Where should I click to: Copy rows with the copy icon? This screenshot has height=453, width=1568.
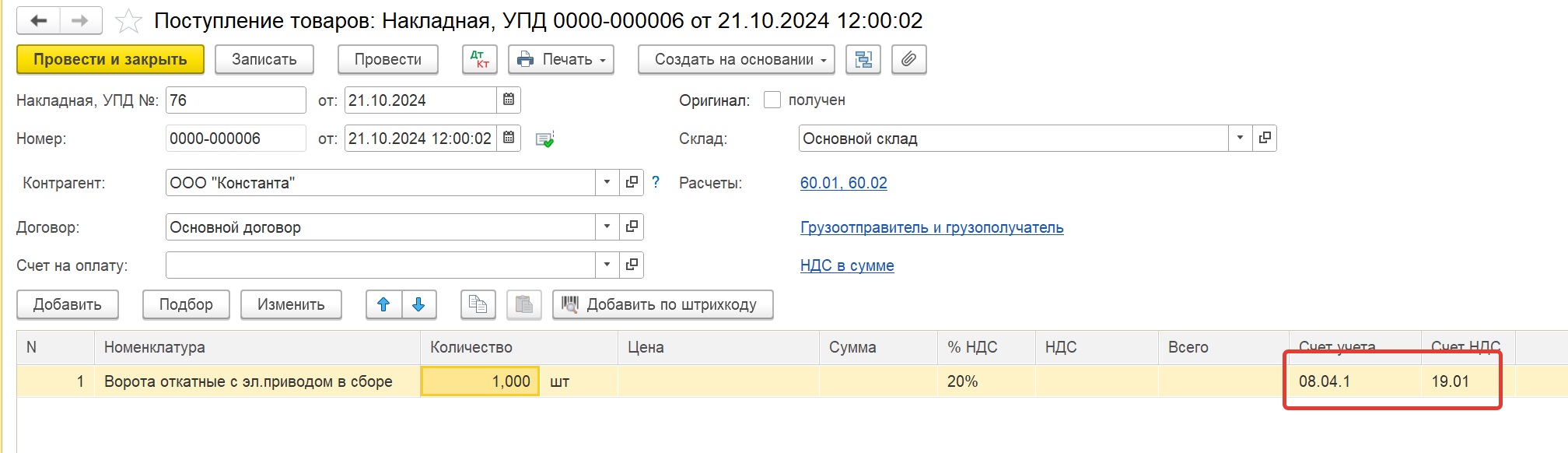click(478, 304)
